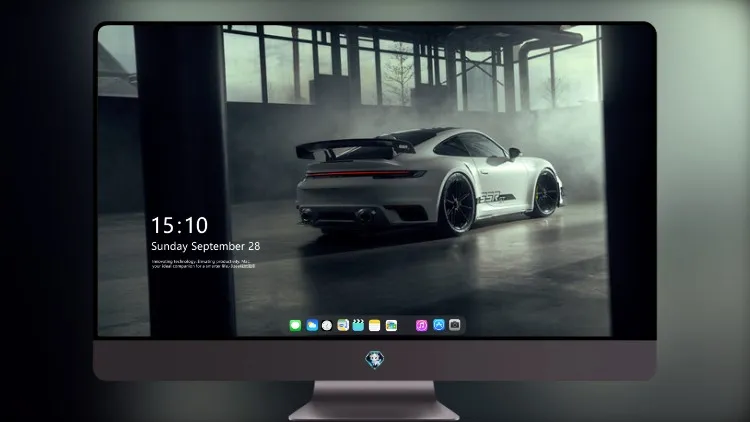Open the green Messages dock icon
Screen dimensions: 750x422
coord(295,326)
